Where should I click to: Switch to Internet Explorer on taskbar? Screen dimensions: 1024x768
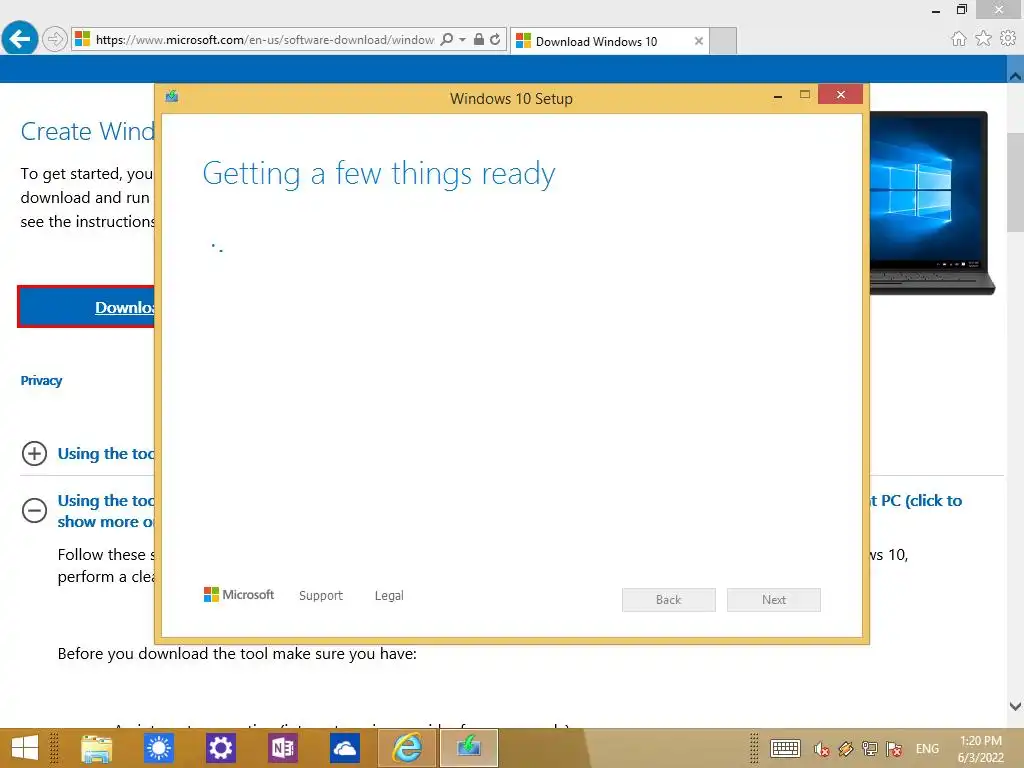tap(406, 748)
